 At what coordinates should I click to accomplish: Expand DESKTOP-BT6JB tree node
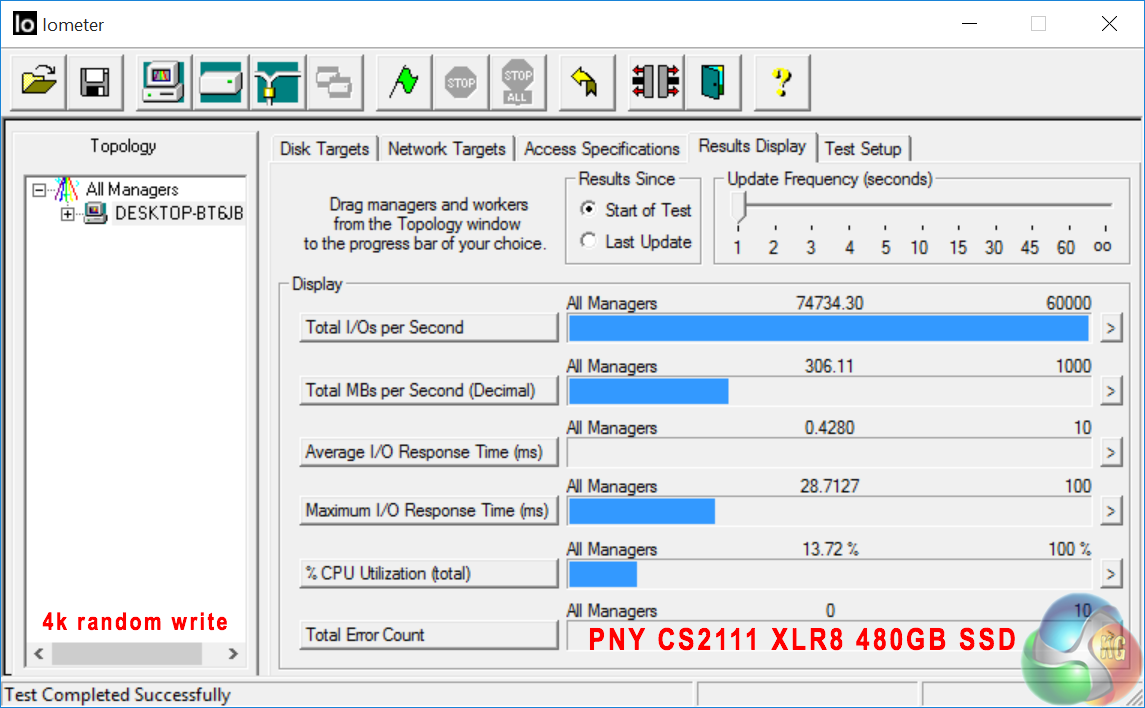click(67, 214)
